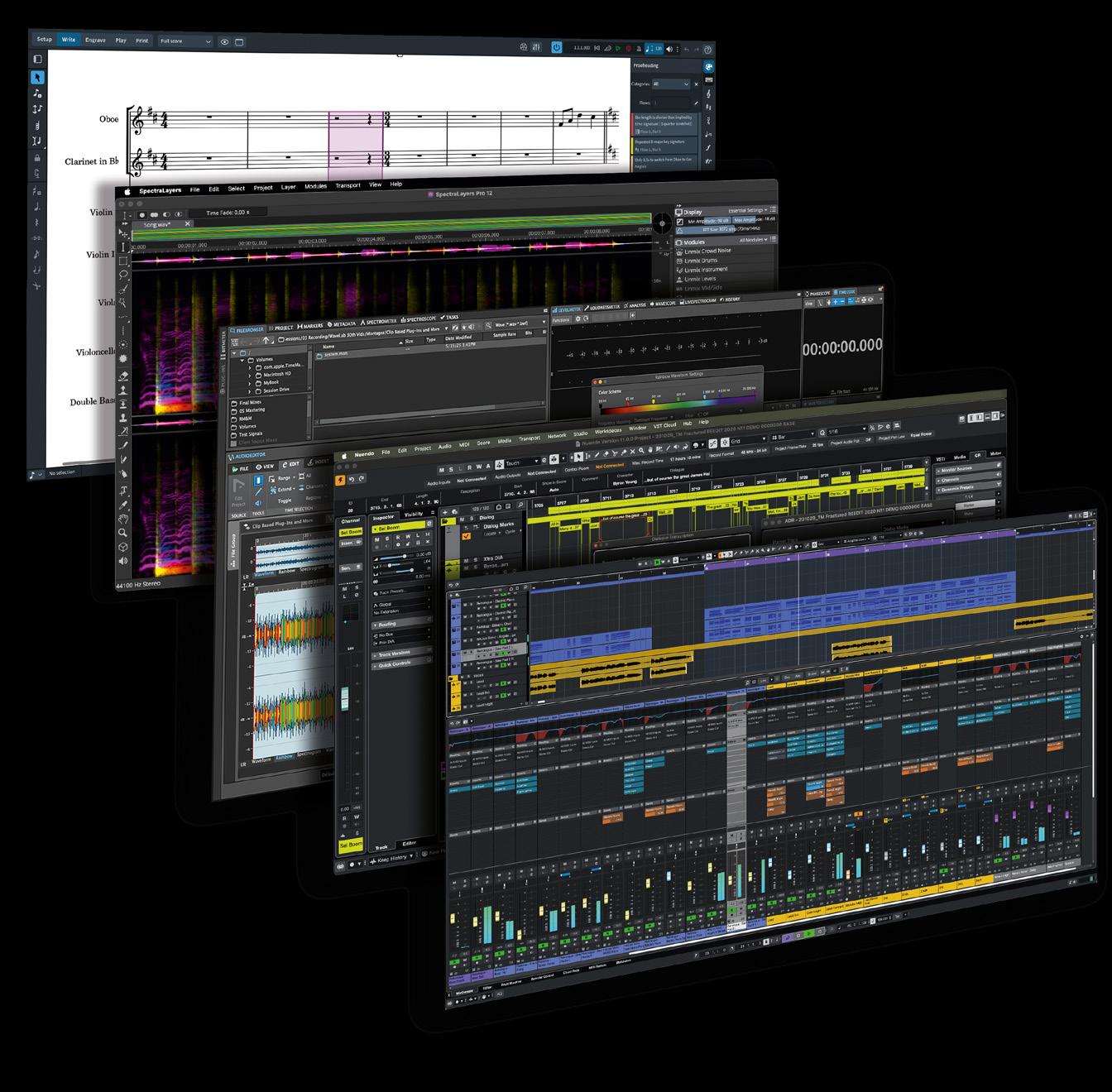Click the 00:00:00.000 timecode display in WaveLab
This screenshot has height=1092, width=1112.
pyautogui.click(x=842, y=346)
